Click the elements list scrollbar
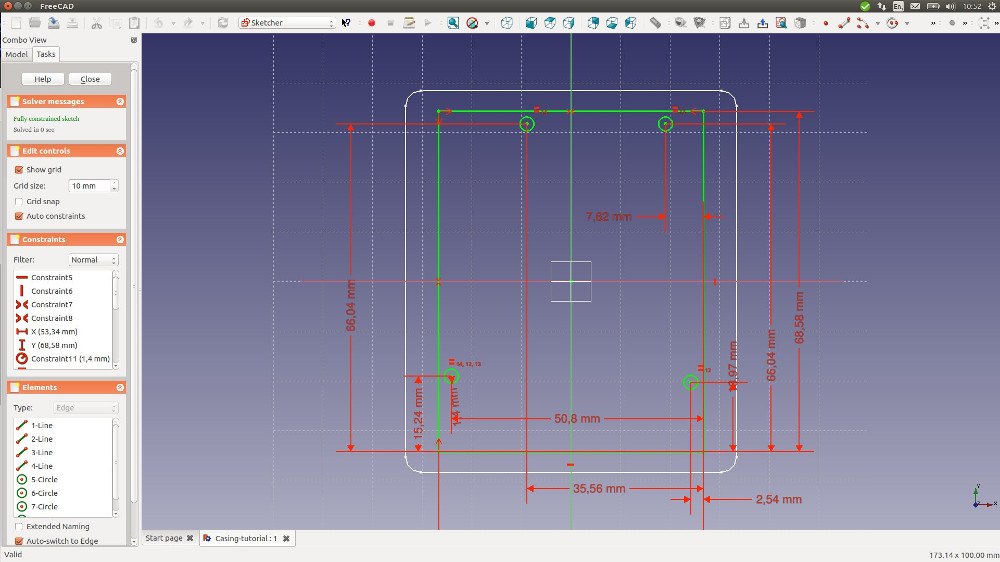1000x562 pixels. [x=115, y=467]
